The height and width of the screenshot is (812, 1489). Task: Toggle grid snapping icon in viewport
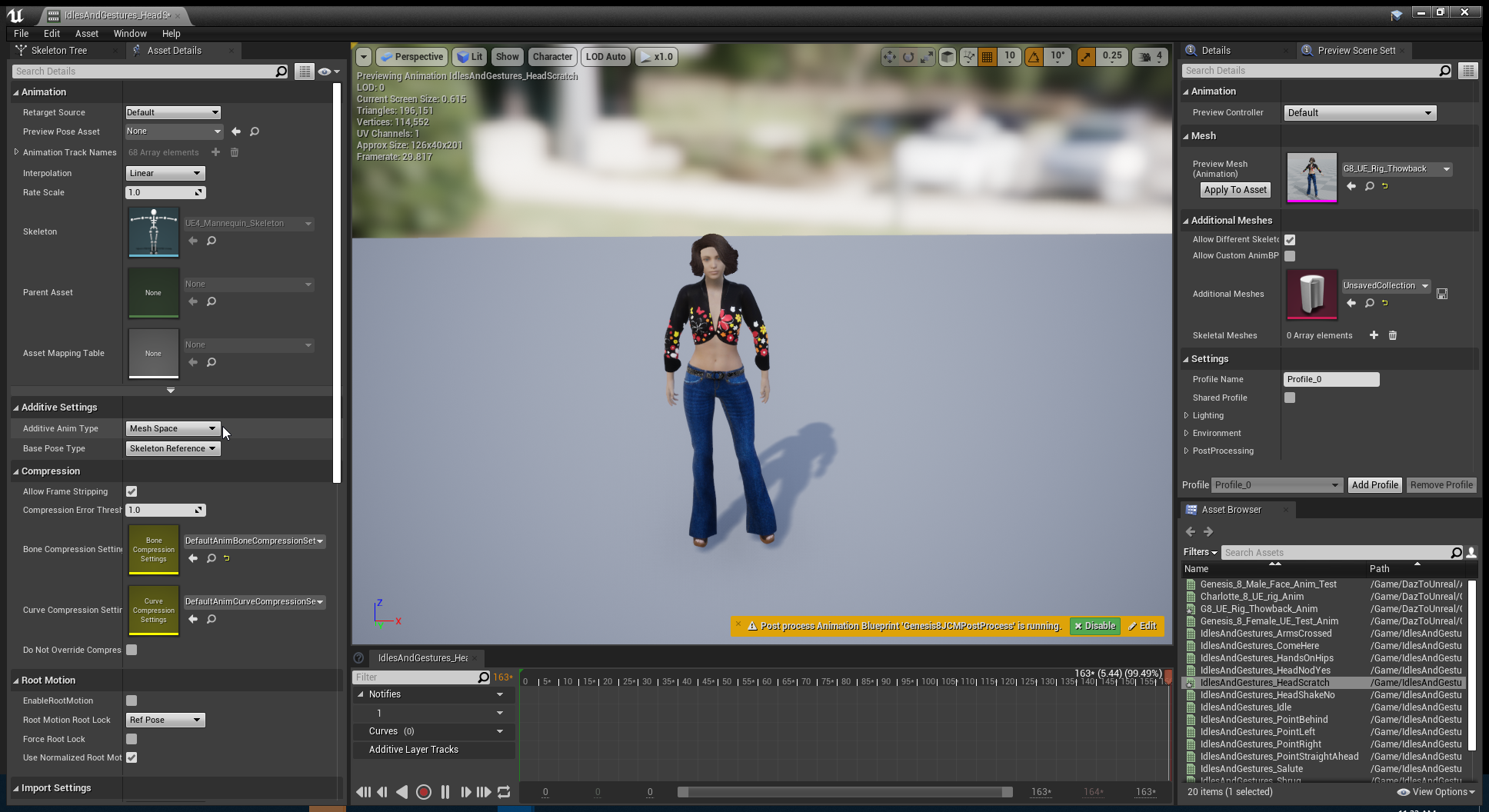pos(988,57)
